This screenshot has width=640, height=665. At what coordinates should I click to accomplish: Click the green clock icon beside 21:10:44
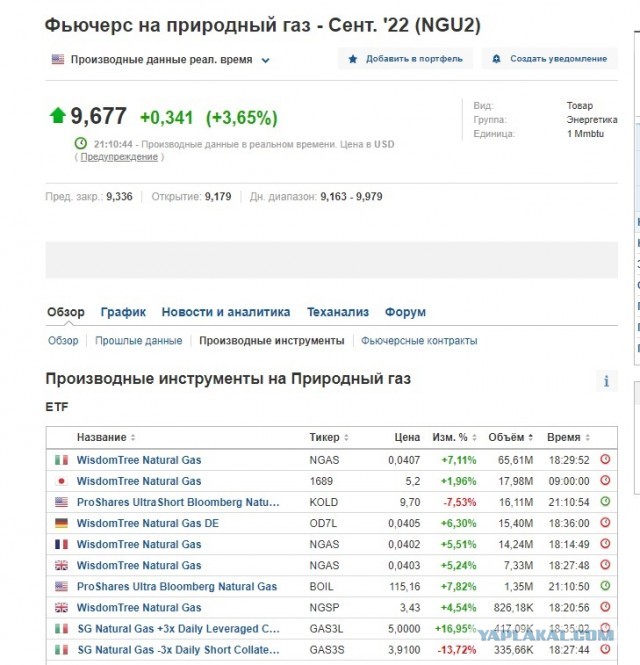[x=81, y=143]
